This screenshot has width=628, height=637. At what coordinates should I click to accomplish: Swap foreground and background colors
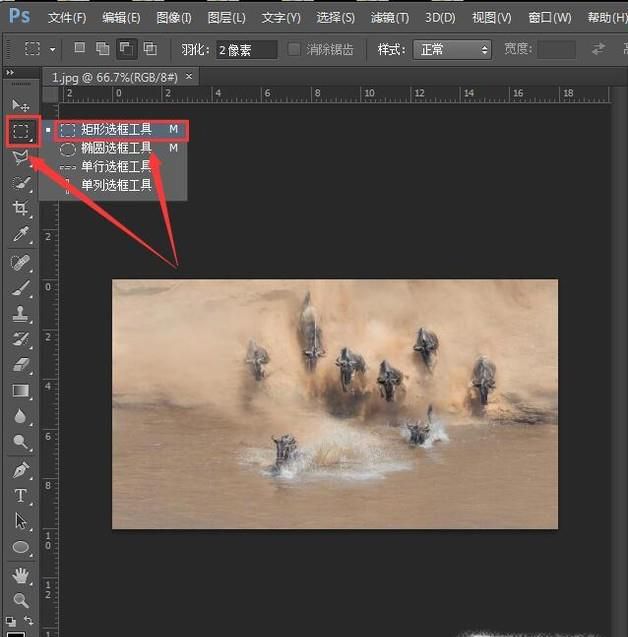[x=28, y=620]
